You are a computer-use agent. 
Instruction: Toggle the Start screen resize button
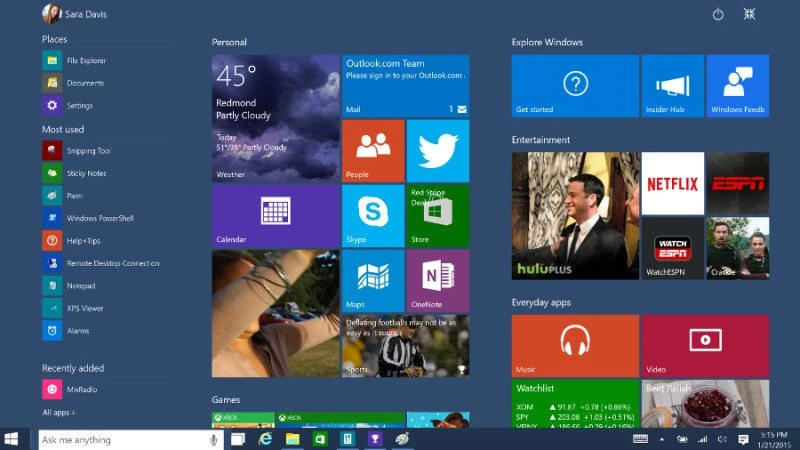(749, 14)
